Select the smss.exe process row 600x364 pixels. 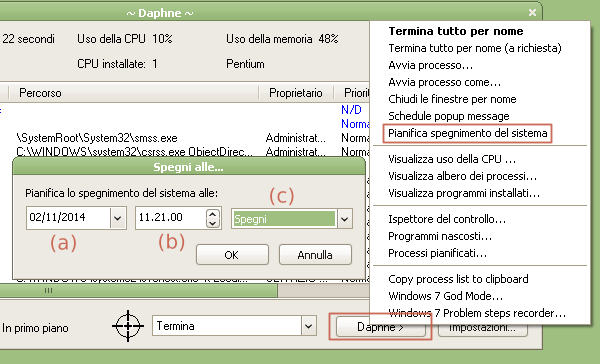tap(185, 138)
